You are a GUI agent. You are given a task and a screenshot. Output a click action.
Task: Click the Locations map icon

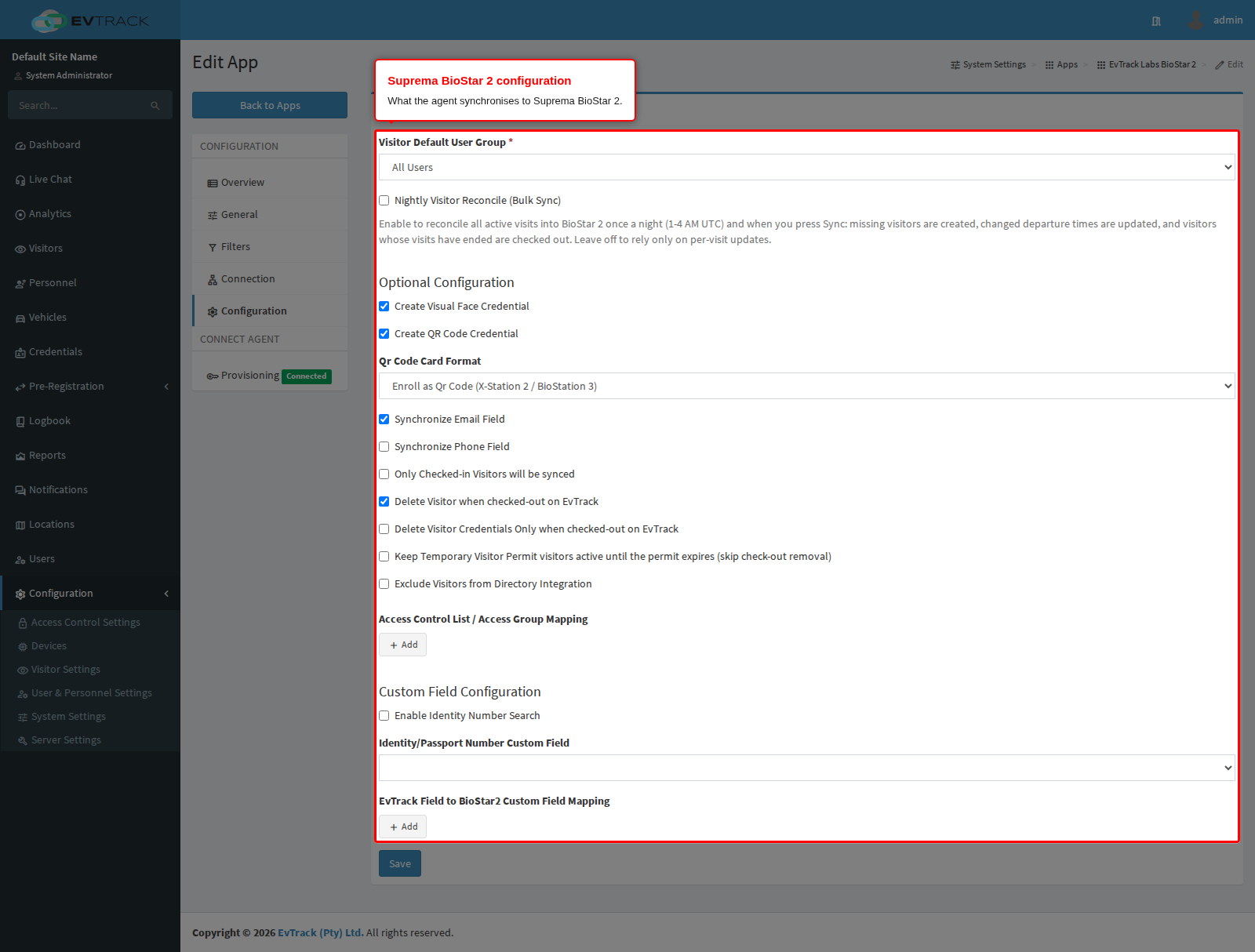click(x=20, y=525)
